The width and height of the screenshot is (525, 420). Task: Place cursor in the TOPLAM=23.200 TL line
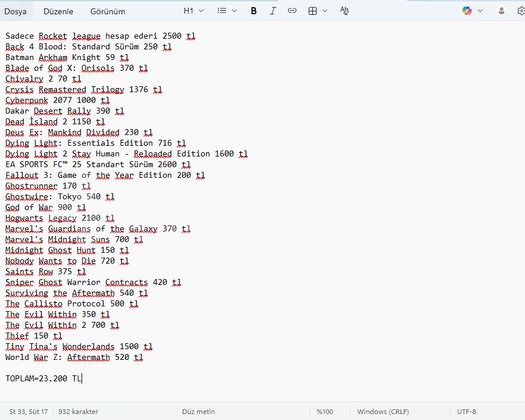pyautogui.click(x=43, y=378)
